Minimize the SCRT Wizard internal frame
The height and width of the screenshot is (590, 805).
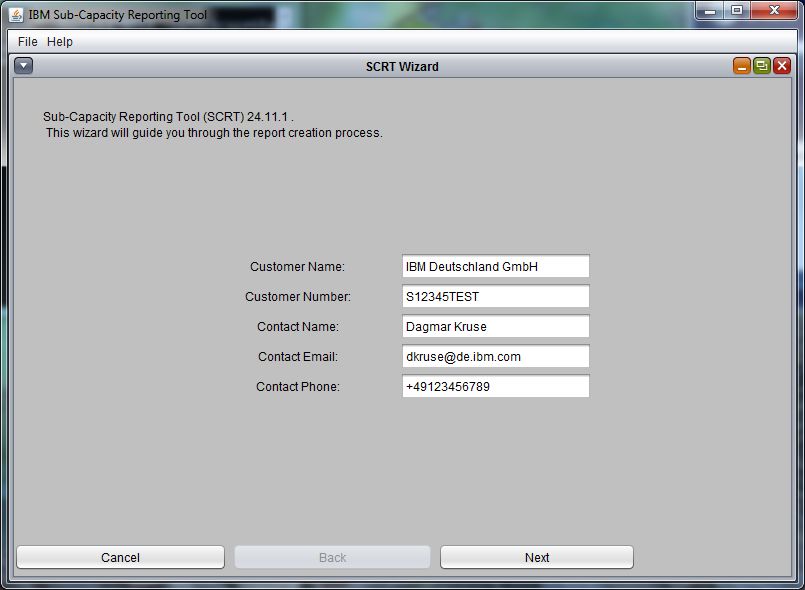pyautogui.click(x=742, y=66)
